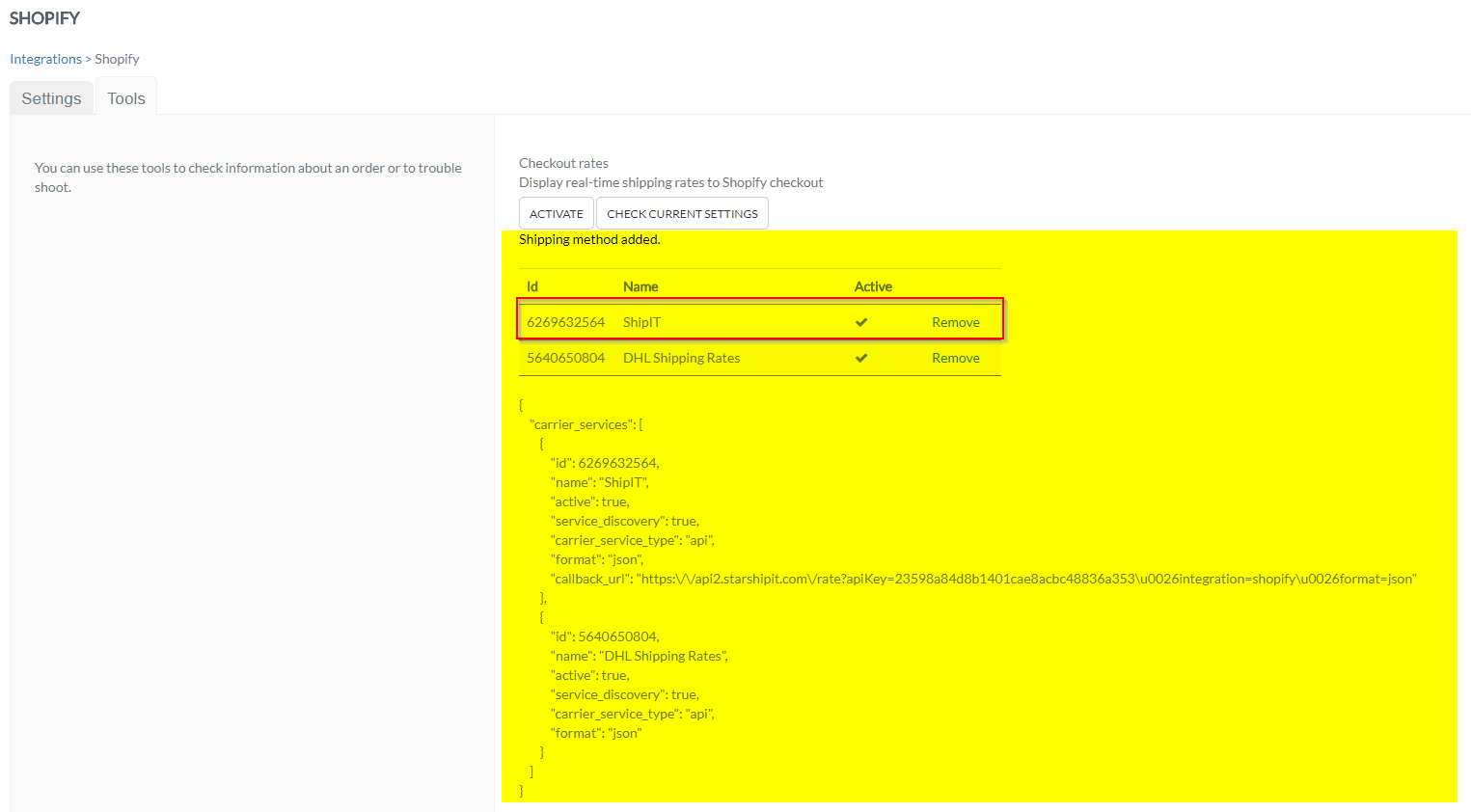
Task: Click the SHOPIFY page title
Action: (x=44, y=18)
